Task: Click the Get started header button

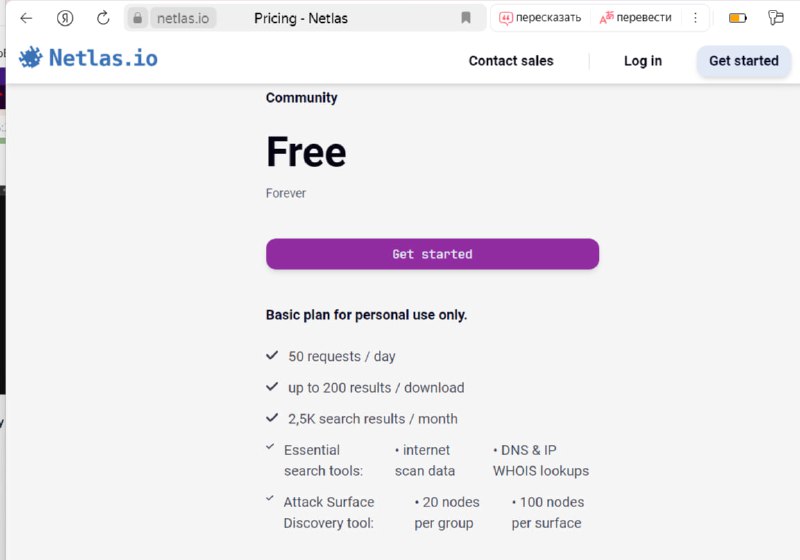Action: (x=743, y=61)
